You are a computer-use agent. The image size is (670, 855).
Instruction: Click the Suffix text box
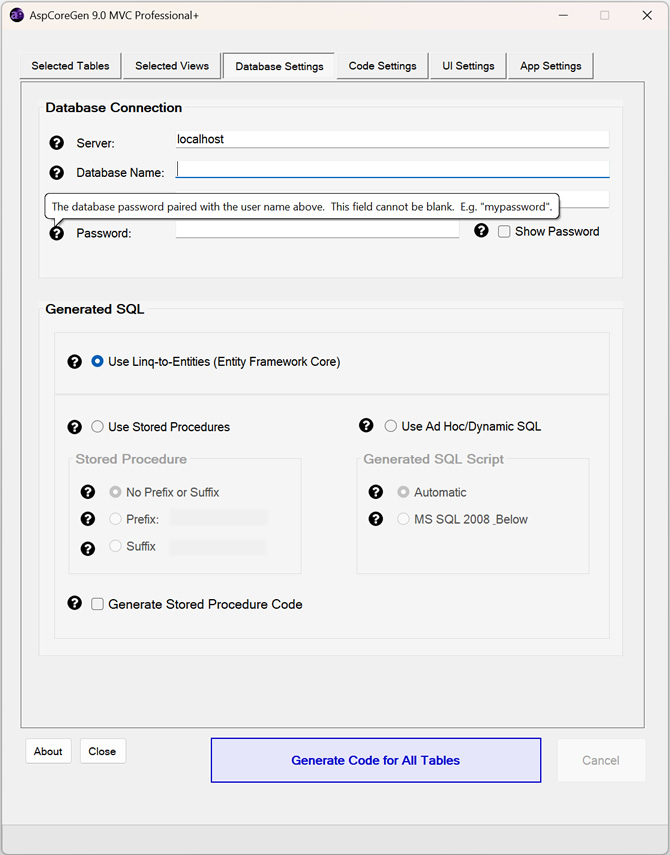point(218,547)
